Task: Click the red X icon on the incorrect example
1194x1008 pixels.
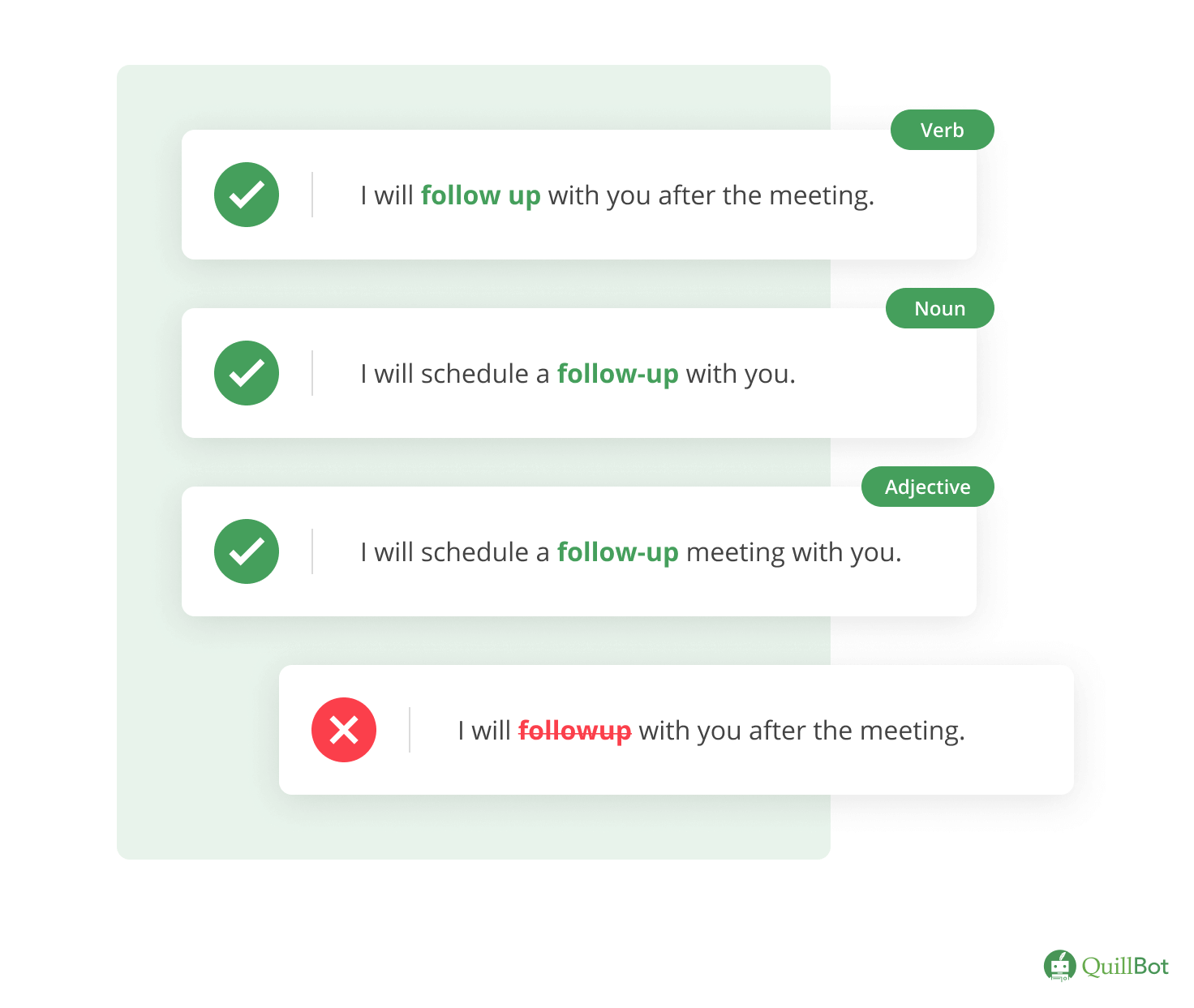Action: (x=344, y=730)
